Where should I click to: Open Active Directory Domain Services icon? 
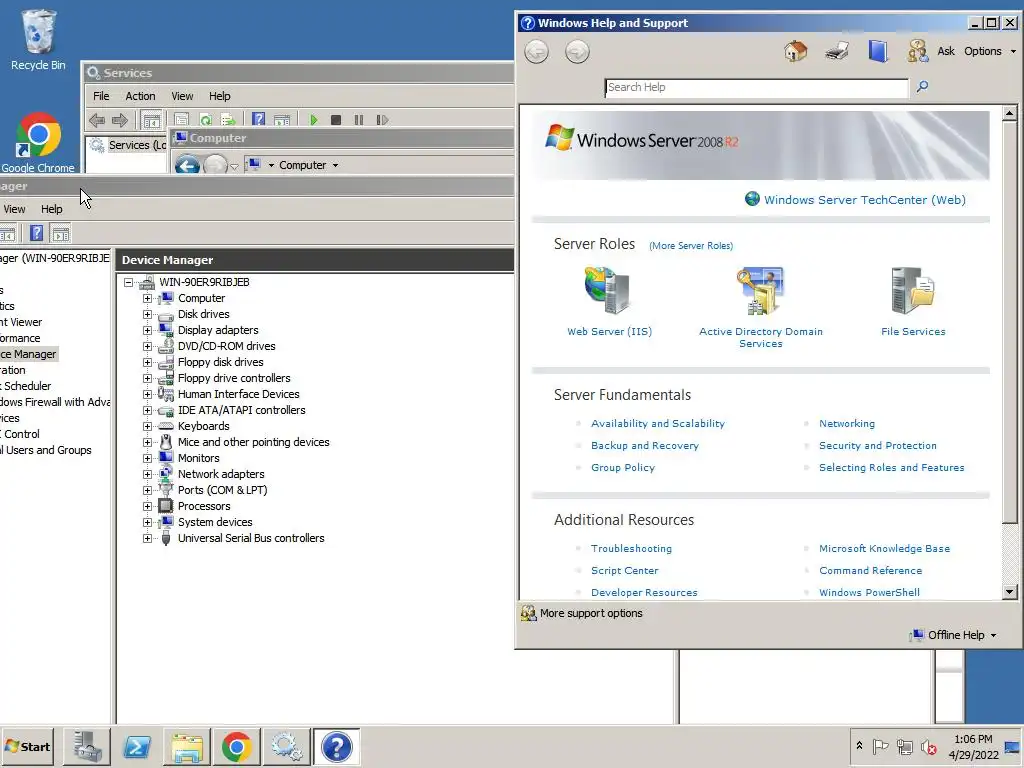[760, 291]
